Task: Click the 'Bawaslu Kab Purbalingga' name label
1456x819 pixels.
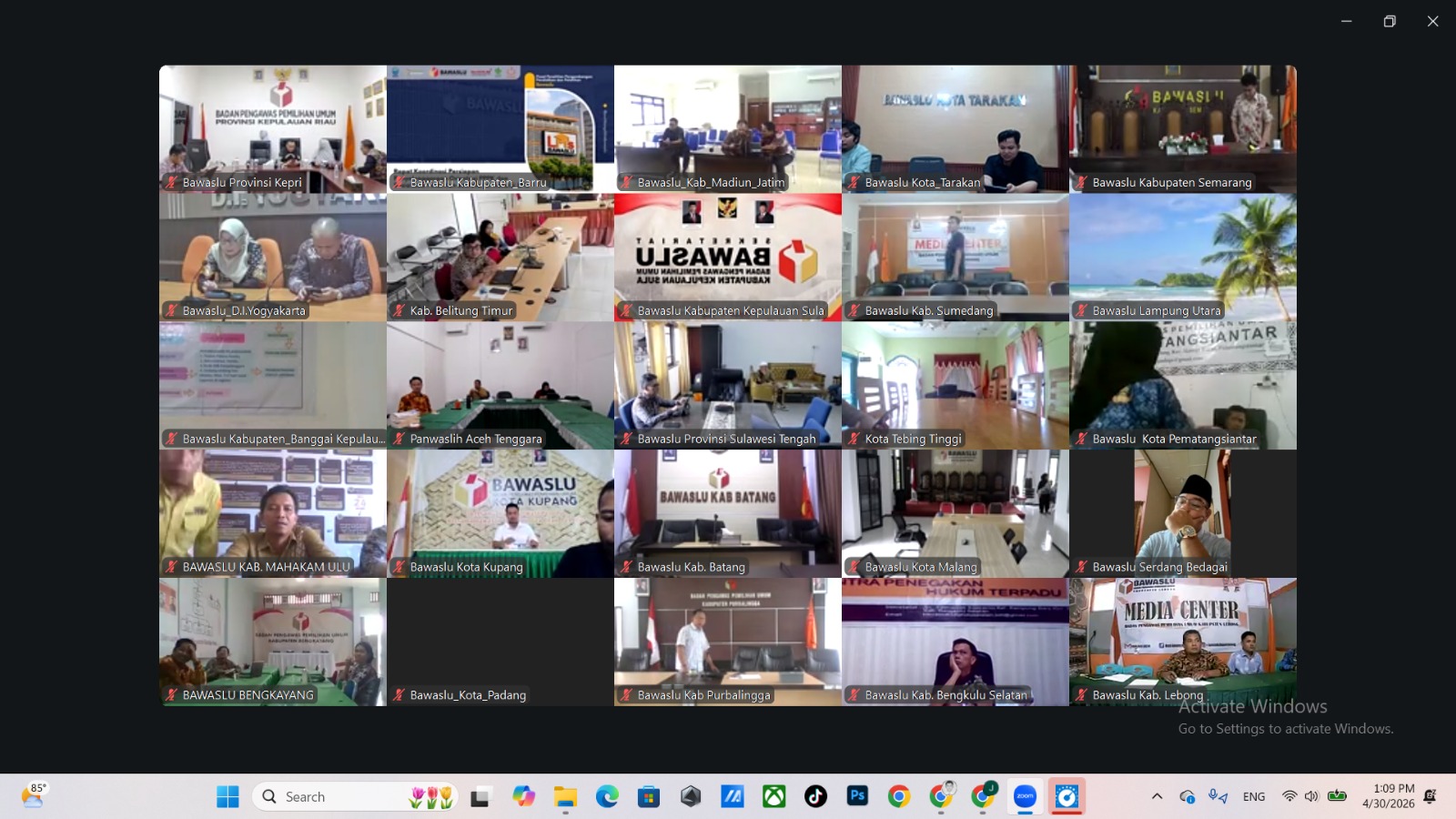Action: (x=704, y=695)
